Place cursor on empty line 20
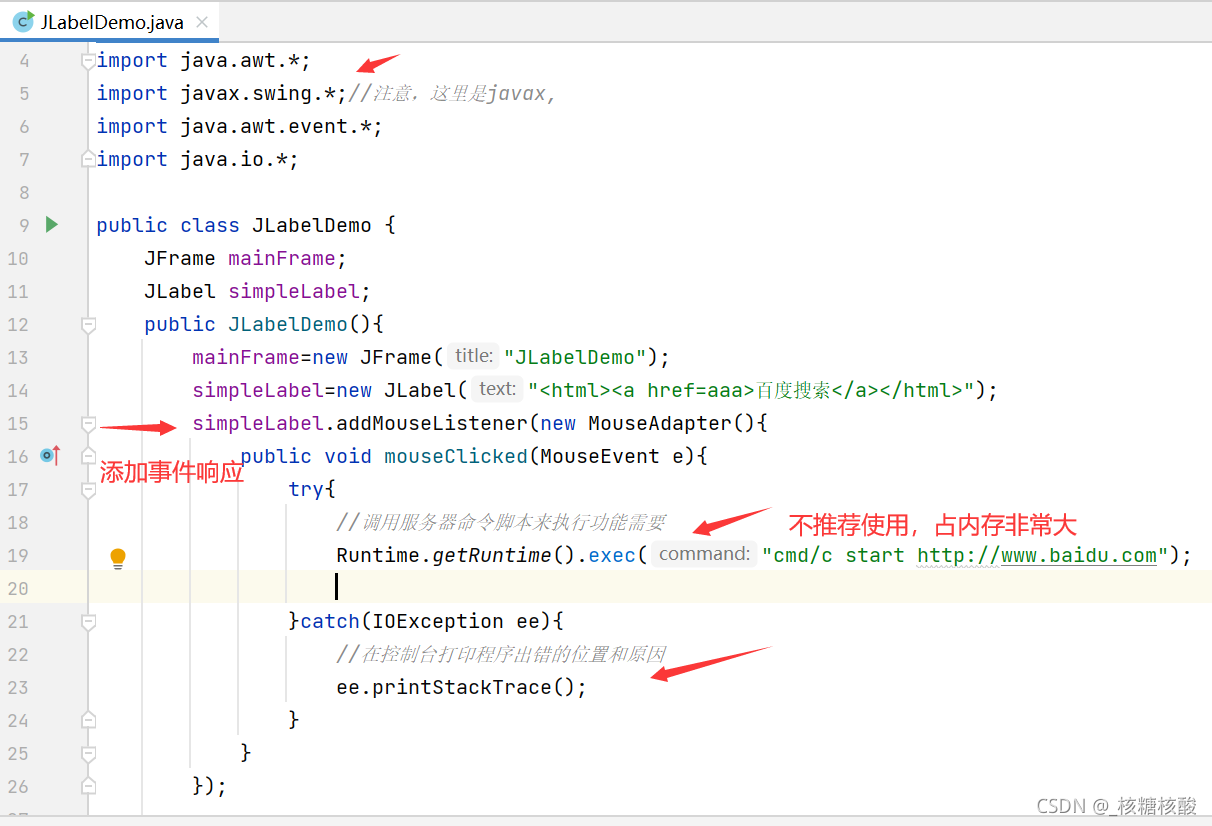Viewport: 1212px width, 826px height. click(650, 588)
